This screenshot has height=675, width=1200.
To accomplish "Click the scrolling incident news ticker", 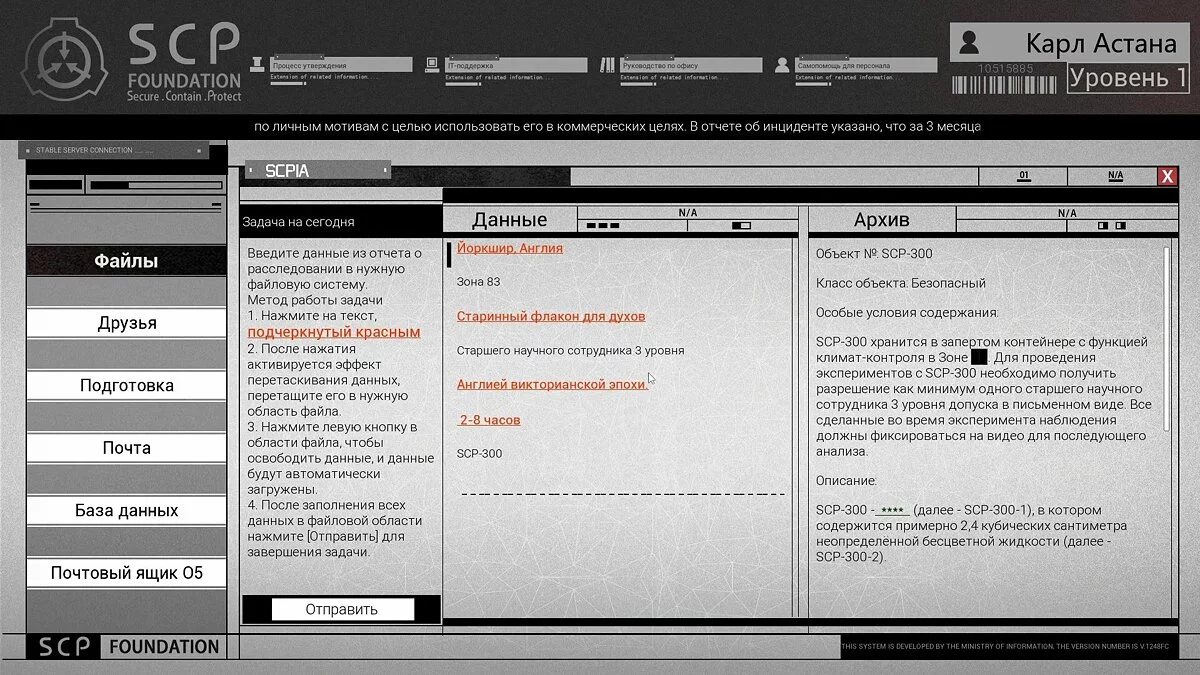I will pos(617,127).
